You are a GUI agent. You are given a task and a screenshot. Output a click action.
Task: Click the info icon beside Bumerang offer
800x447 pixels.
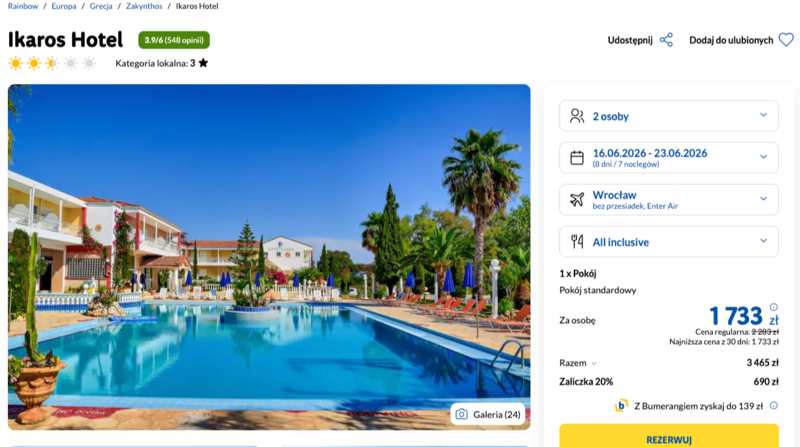(x=773, y=406)
